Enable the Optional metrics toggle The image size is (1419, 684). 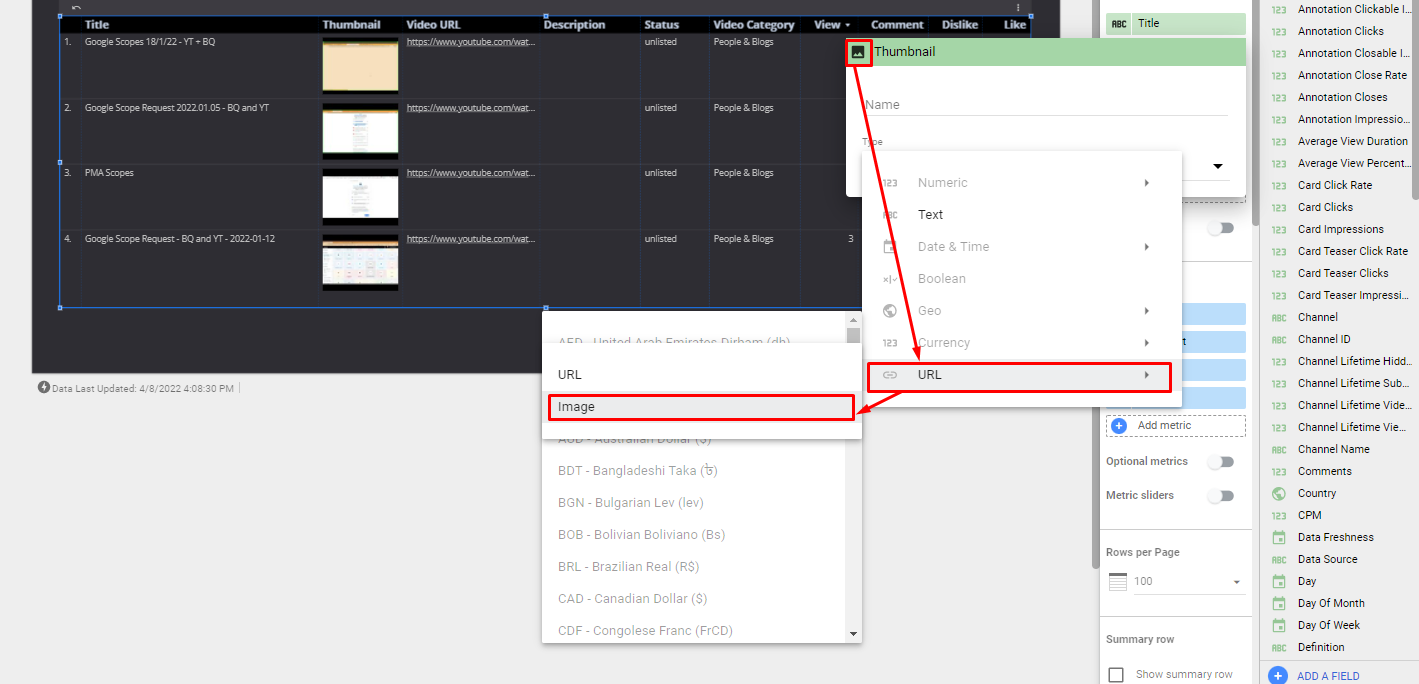click(1220, 462)
